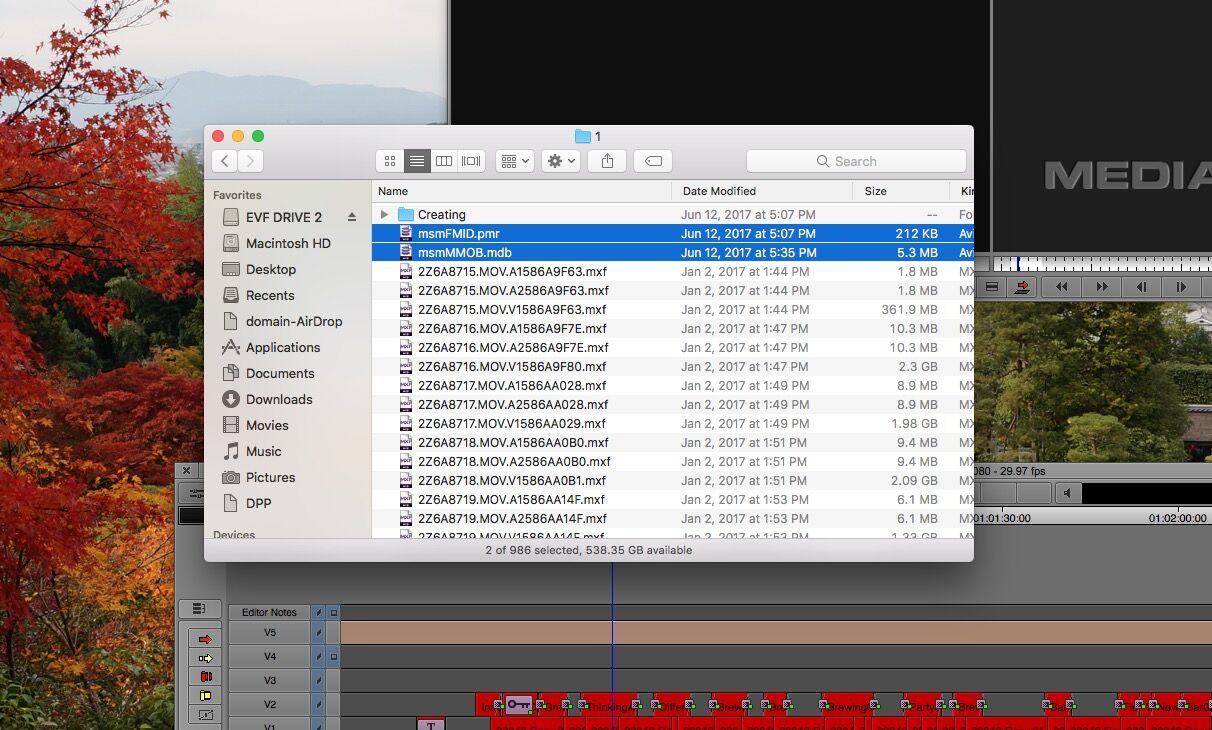1212x730 pixels.
Task: Click the speaker icon below the monitor
Action: coord(1068,493)
